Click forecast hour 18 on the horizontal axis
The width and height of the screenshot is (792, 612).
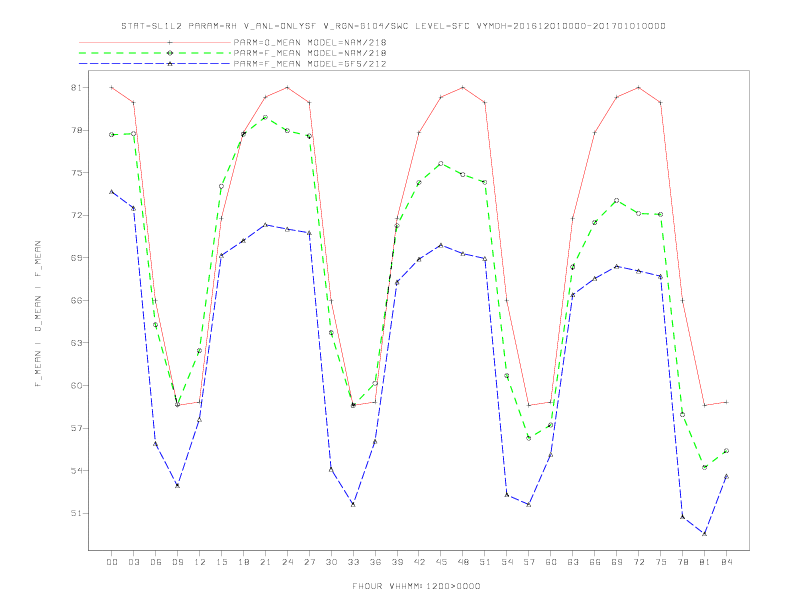tap(243, 562)
